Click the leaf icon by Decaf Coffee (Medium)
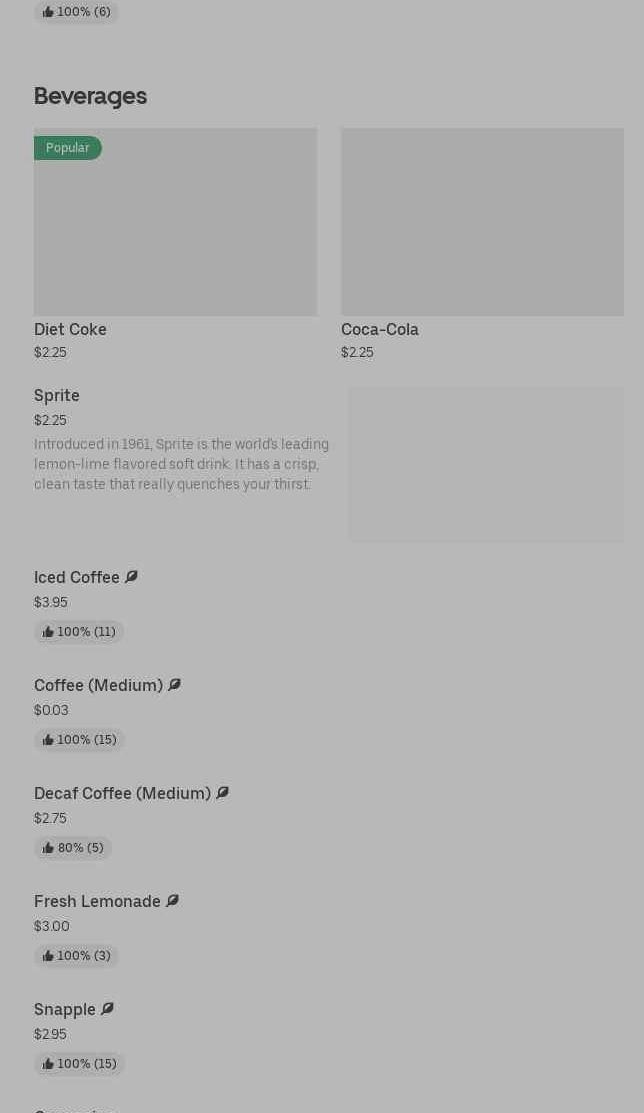Image resolution: width=644 pixels, height=1113 pixels. point(222,793)
